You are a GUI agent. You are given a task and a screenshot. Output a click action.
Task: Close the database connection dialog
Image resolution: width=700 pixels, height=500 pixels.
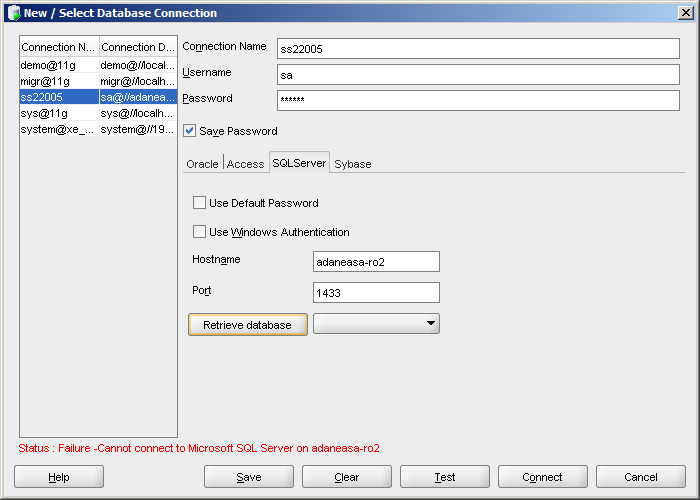[685, 12]
